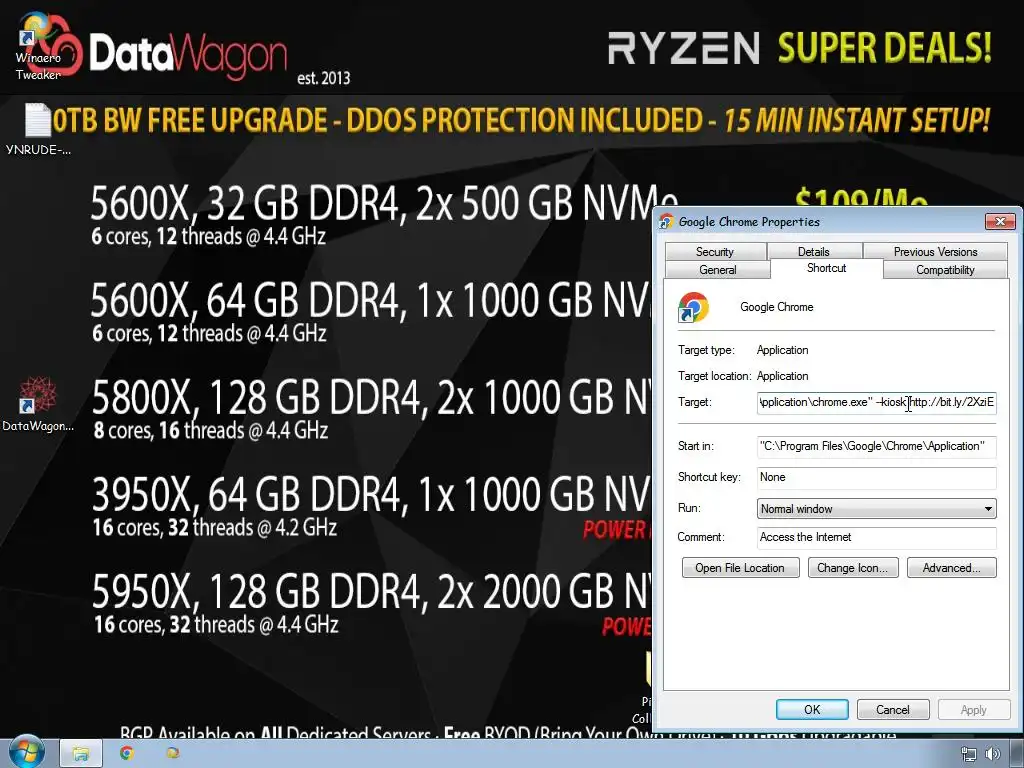Click the Open File Location button
Image resolution: width=1024 pixels, height=768 pixels.
[x=741, y=568]
